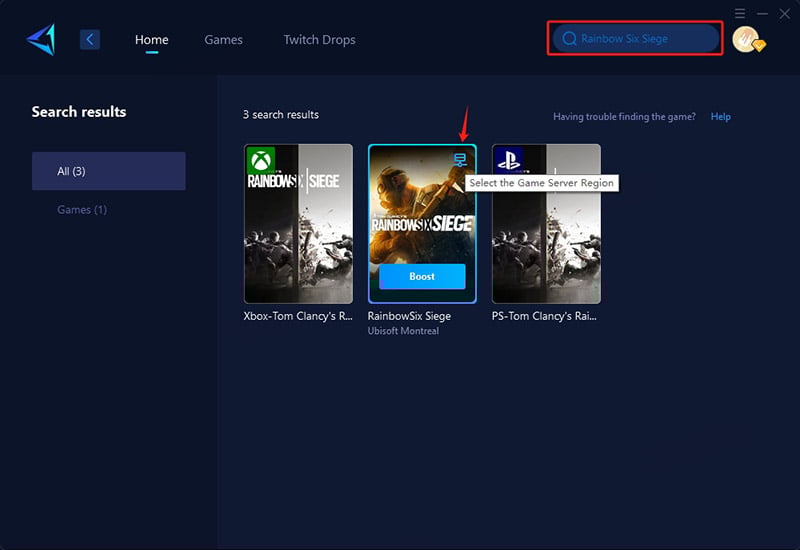Open the Xbox Rainbow Six Siege cover
800x550 pixels.
pos(298,224)
